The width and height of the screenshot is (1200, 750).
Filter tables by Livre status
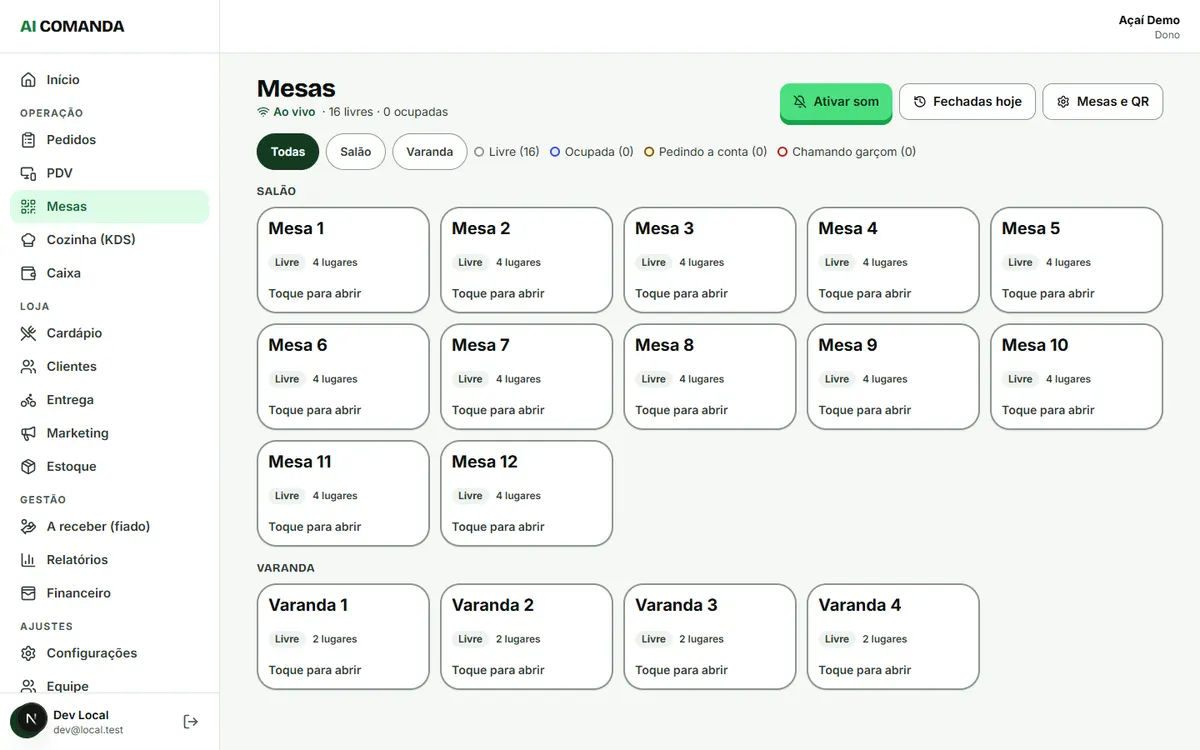507,152
